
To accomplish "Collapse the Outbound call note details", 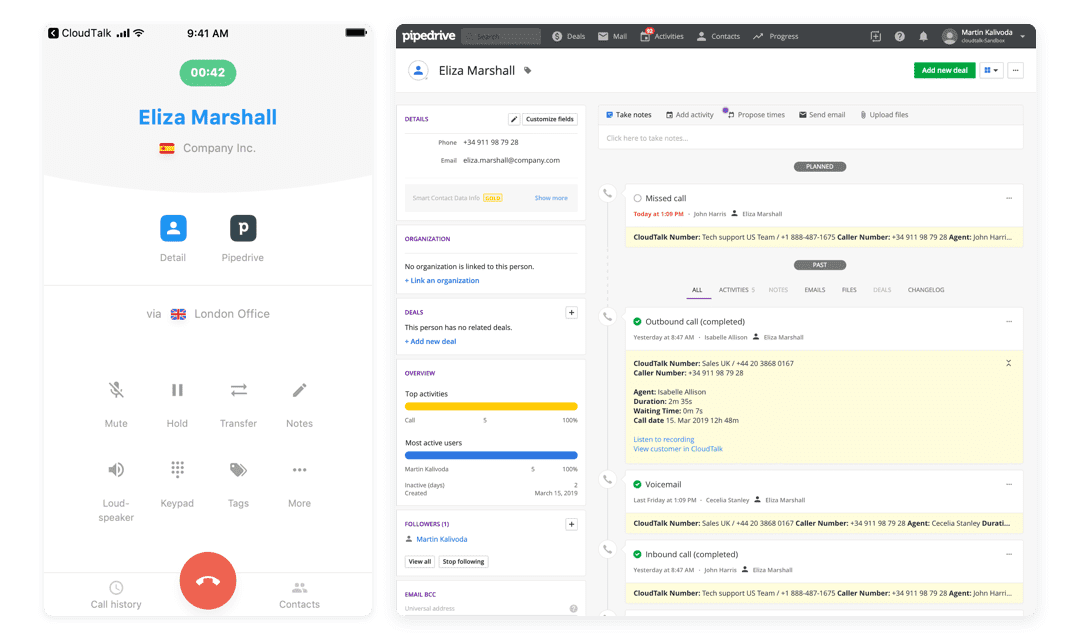I will point(1008,363).
